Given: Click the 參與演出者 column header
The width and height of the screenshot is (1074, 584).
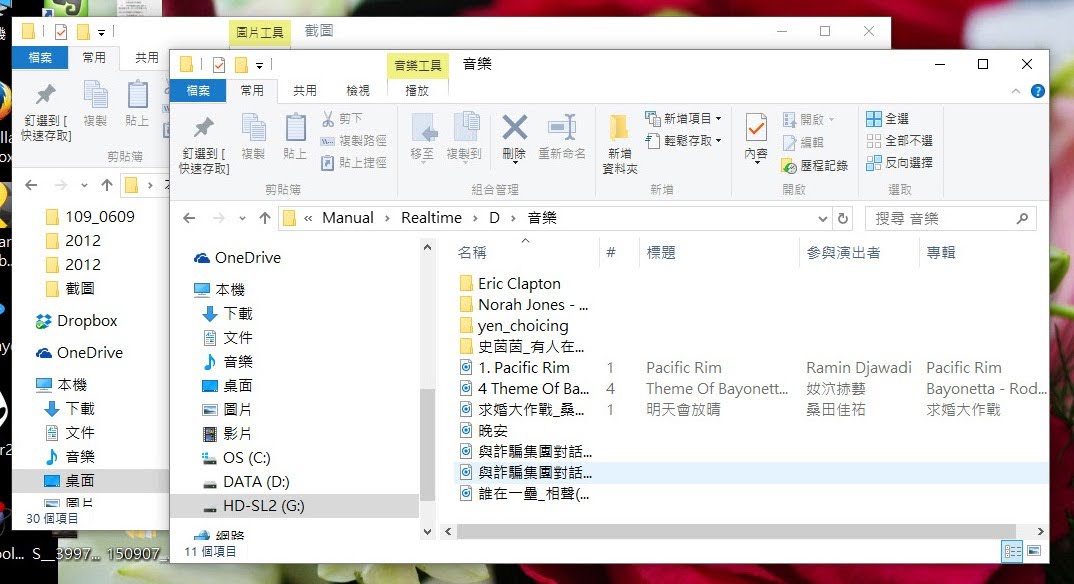Looking at the screenshot, I should [843, 253].
